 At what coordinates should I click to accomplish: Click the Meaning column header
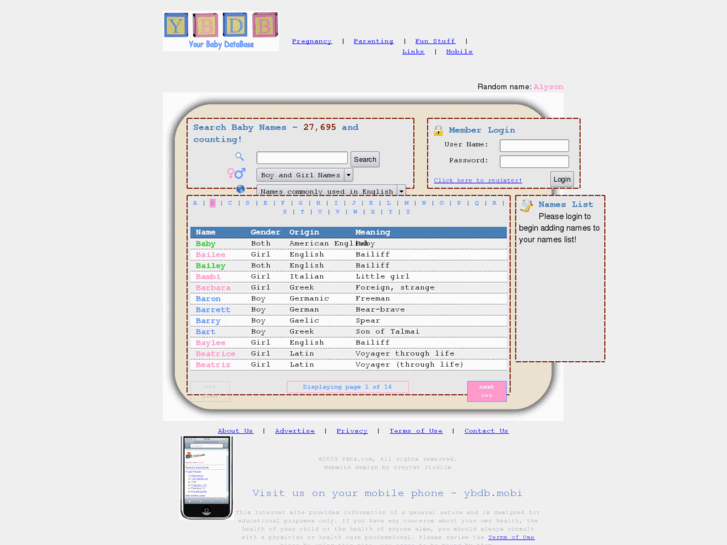pos(373,232)
